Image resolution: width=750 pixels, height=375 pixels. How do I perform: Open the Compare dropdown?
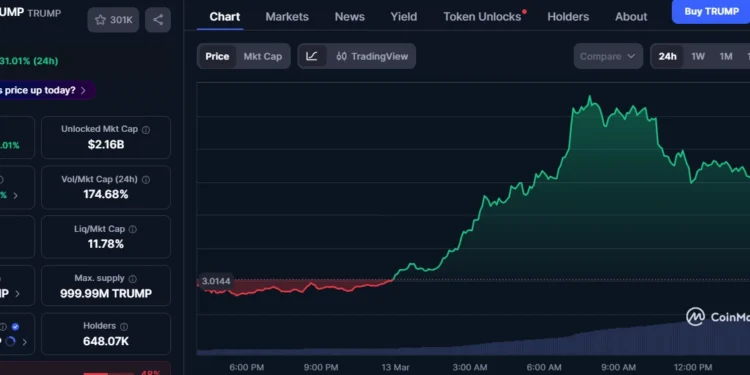608,56
